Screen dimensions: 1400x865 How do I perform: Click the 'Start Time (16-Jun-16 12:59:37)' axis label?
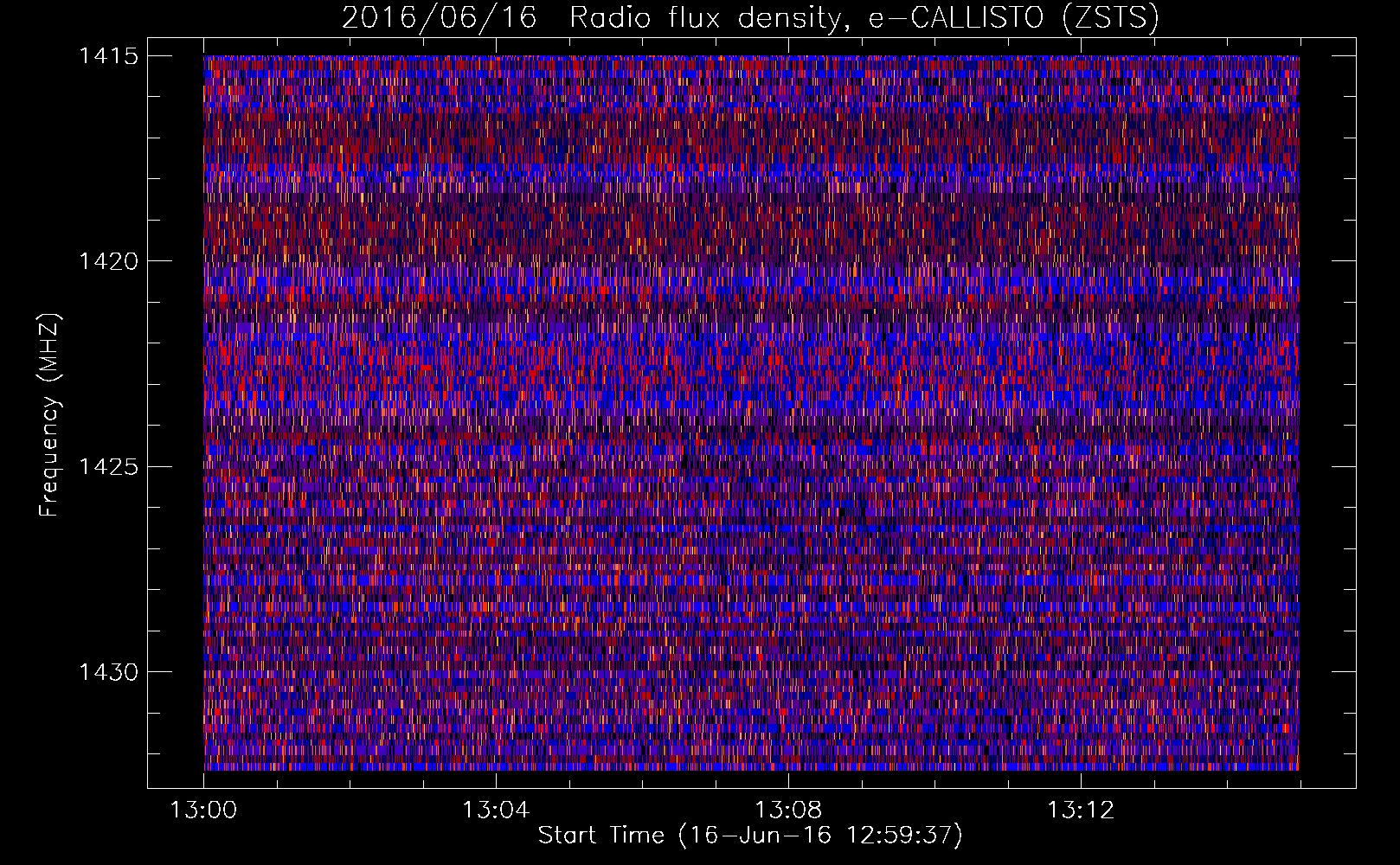(x=750, y=836)
